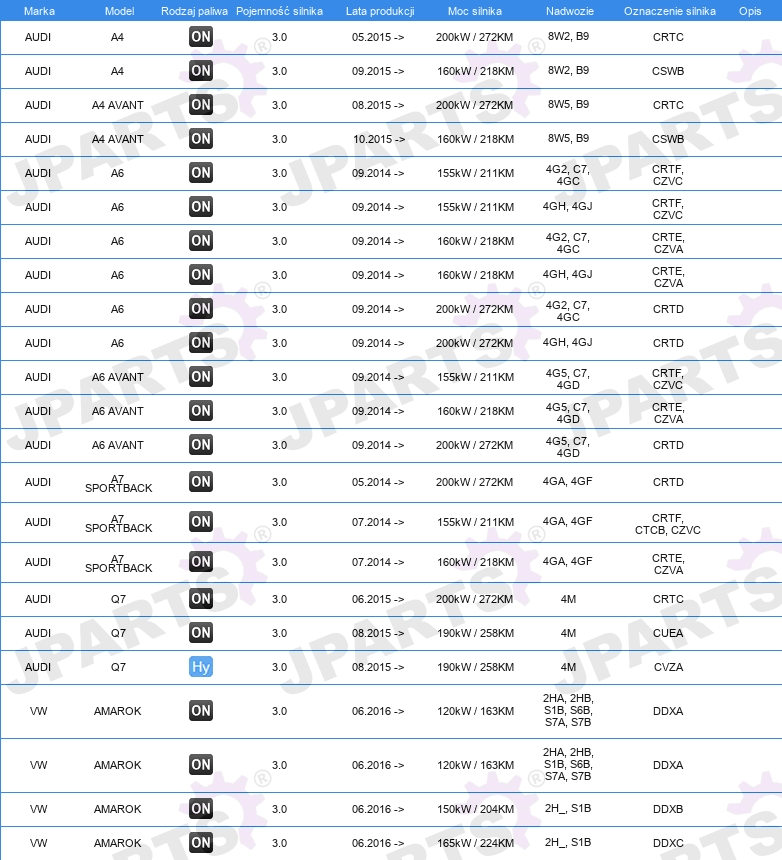This screenshot has height=860, width=782.
Task: Click the ON icon for A4 AVANT 08.2015
Action: click(x=201, y=105)
